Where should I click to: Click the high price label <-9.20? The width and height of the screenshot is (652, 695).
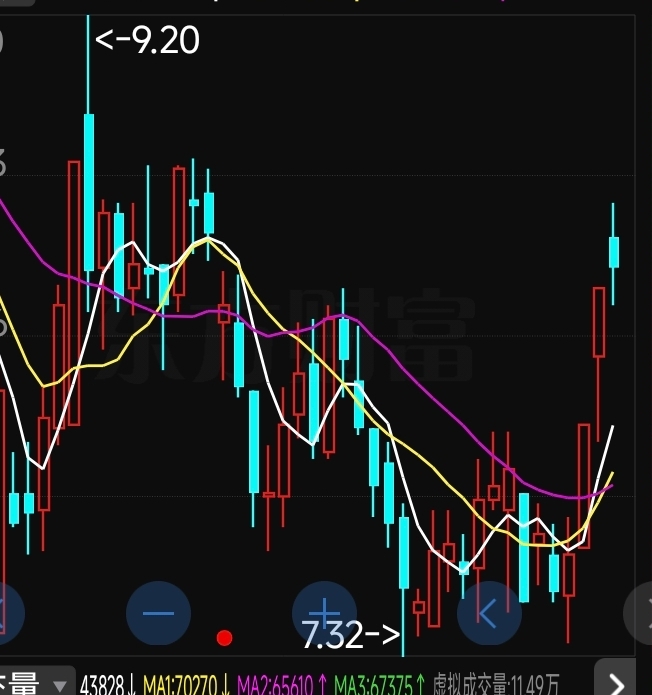point(147,40)
